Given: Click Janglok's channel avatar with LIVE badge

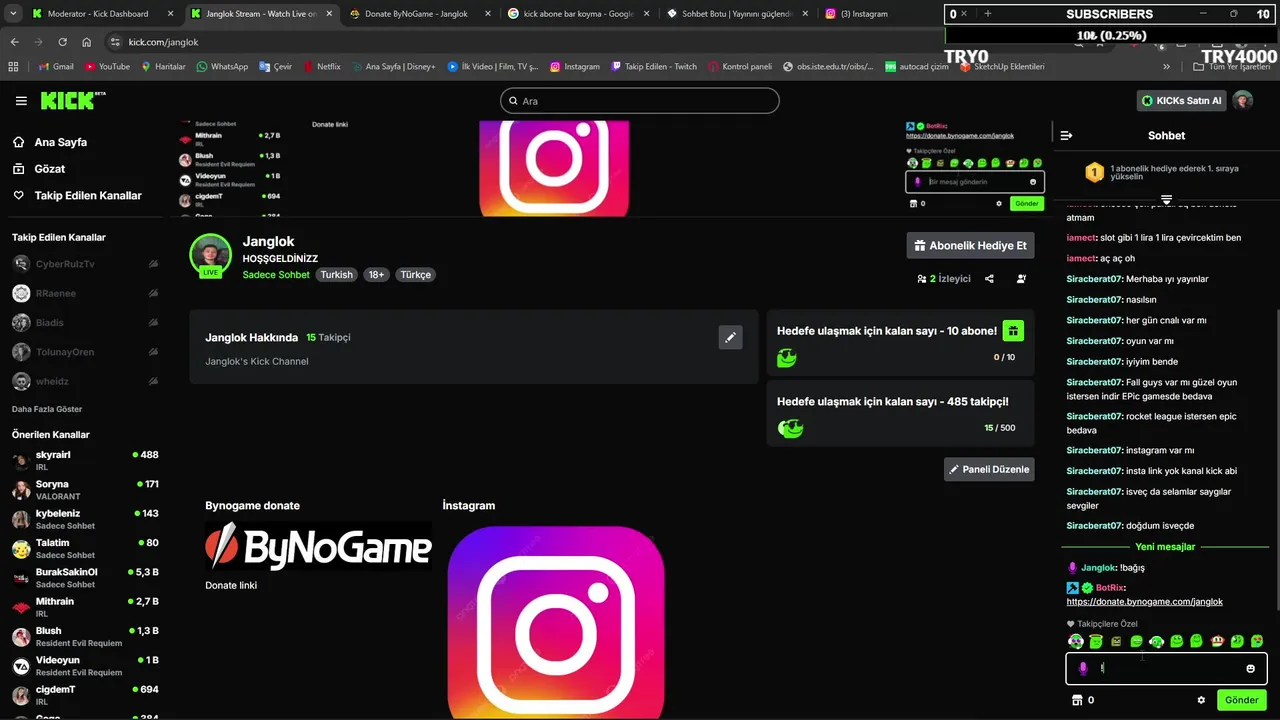Looking at the screenshot, I should click(x=211, y=256).
